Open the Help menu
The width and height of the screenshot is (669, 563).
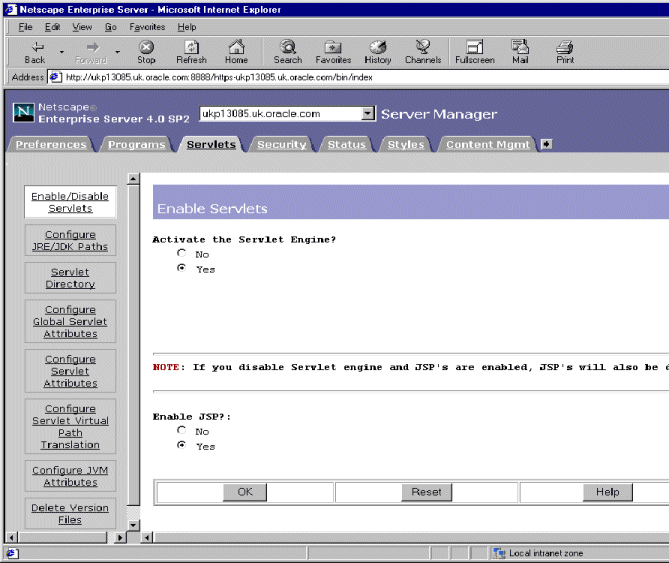(x=187, y=27)
